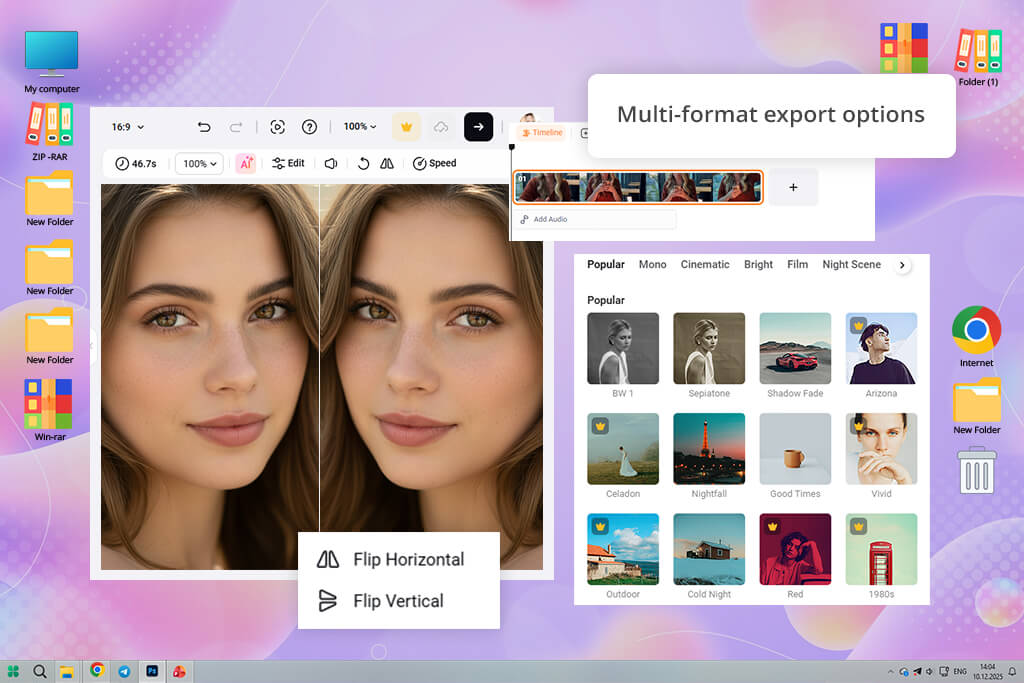Apply the BW 1 filter

623,349
